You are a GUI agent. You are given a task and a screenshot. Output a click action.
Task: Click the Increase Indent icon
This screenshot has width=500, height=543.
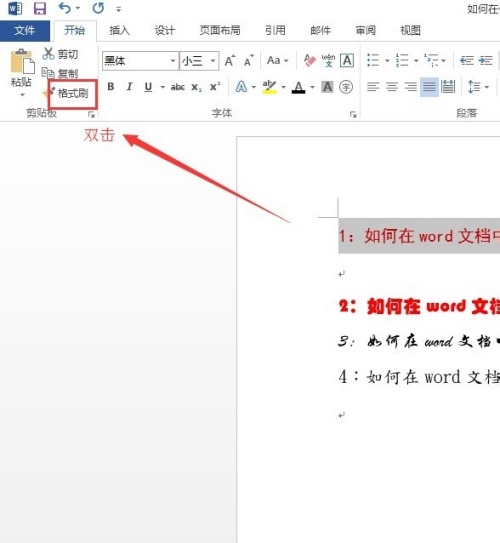[x=485, y=61]
